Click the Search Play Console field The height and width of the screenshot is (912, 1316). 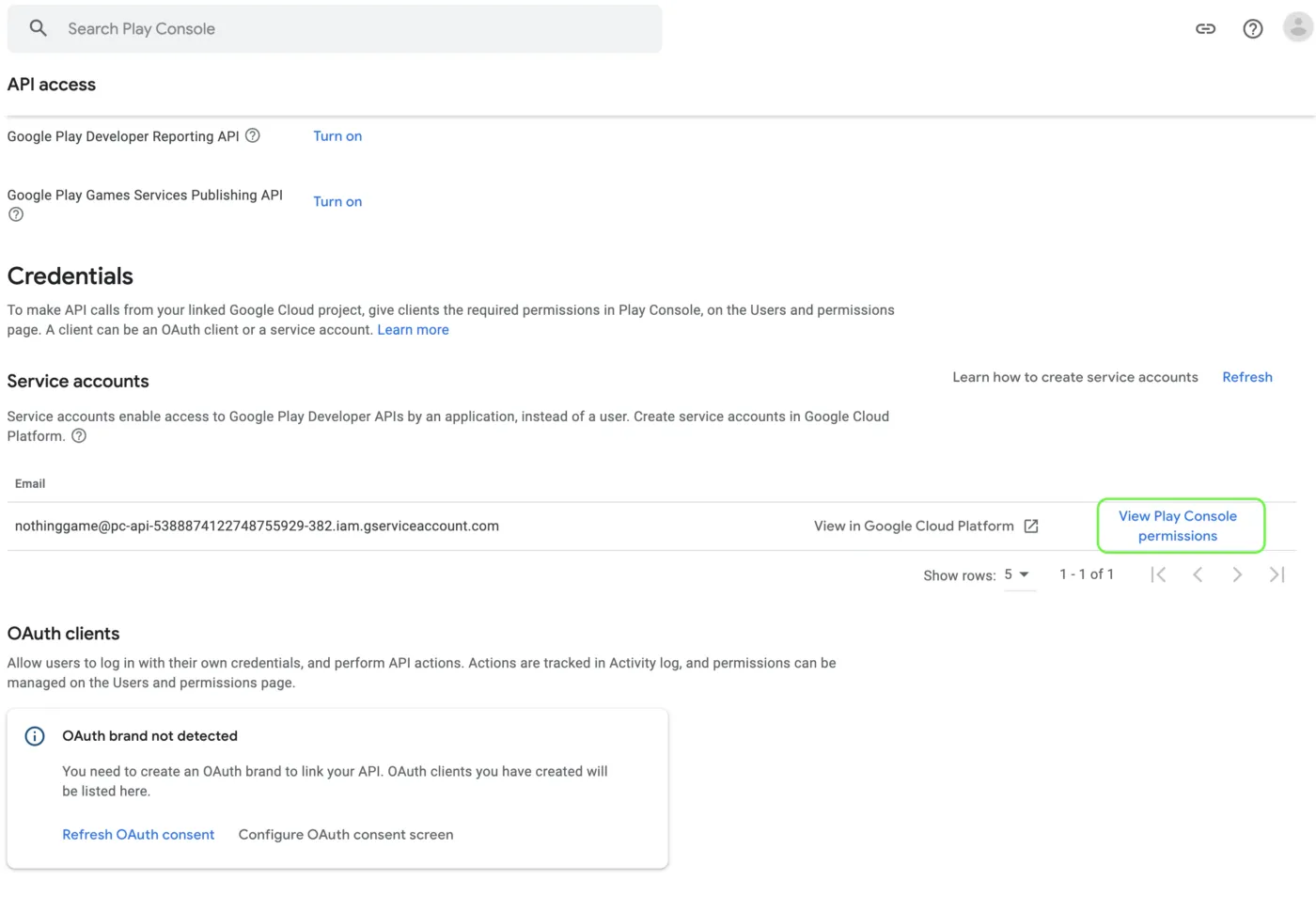pos(357,29)
